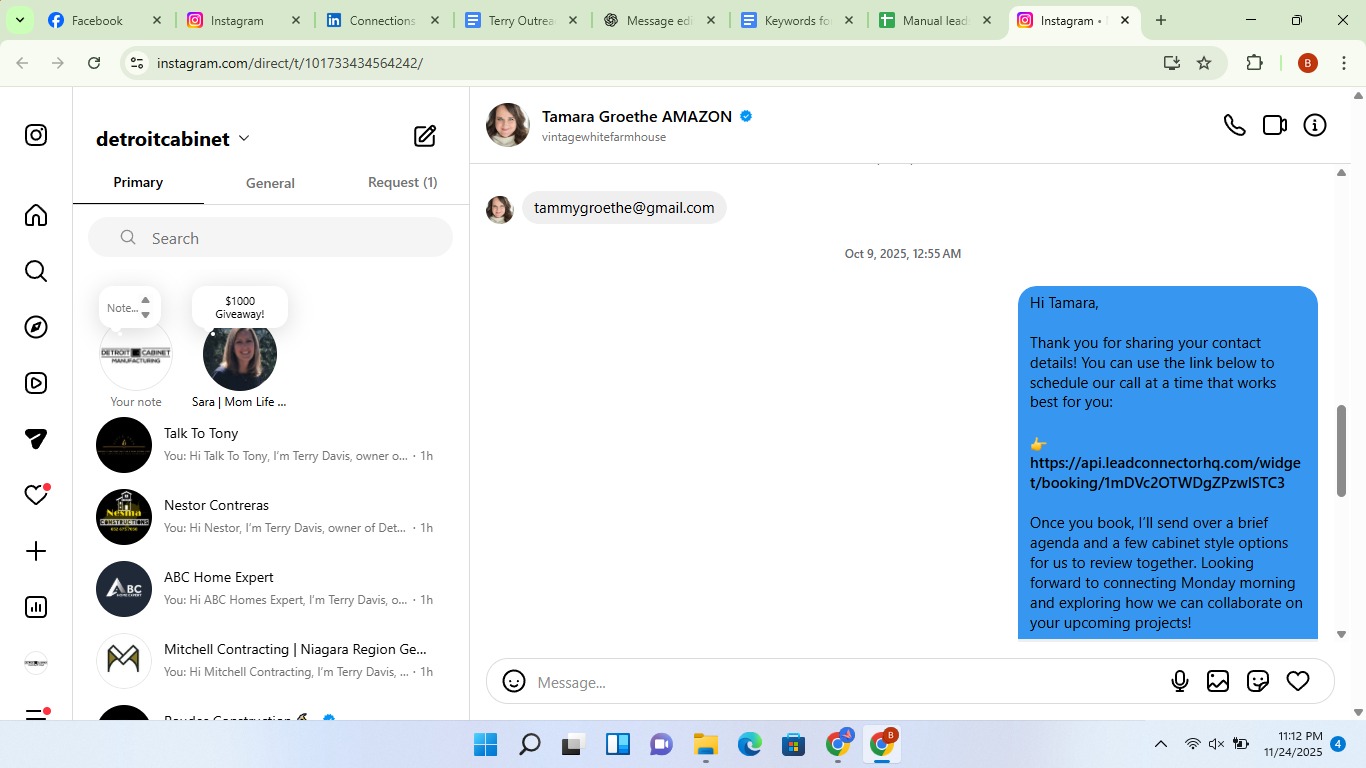Click the Message input field
The image size is (1366, 768).
pos(840,682)
